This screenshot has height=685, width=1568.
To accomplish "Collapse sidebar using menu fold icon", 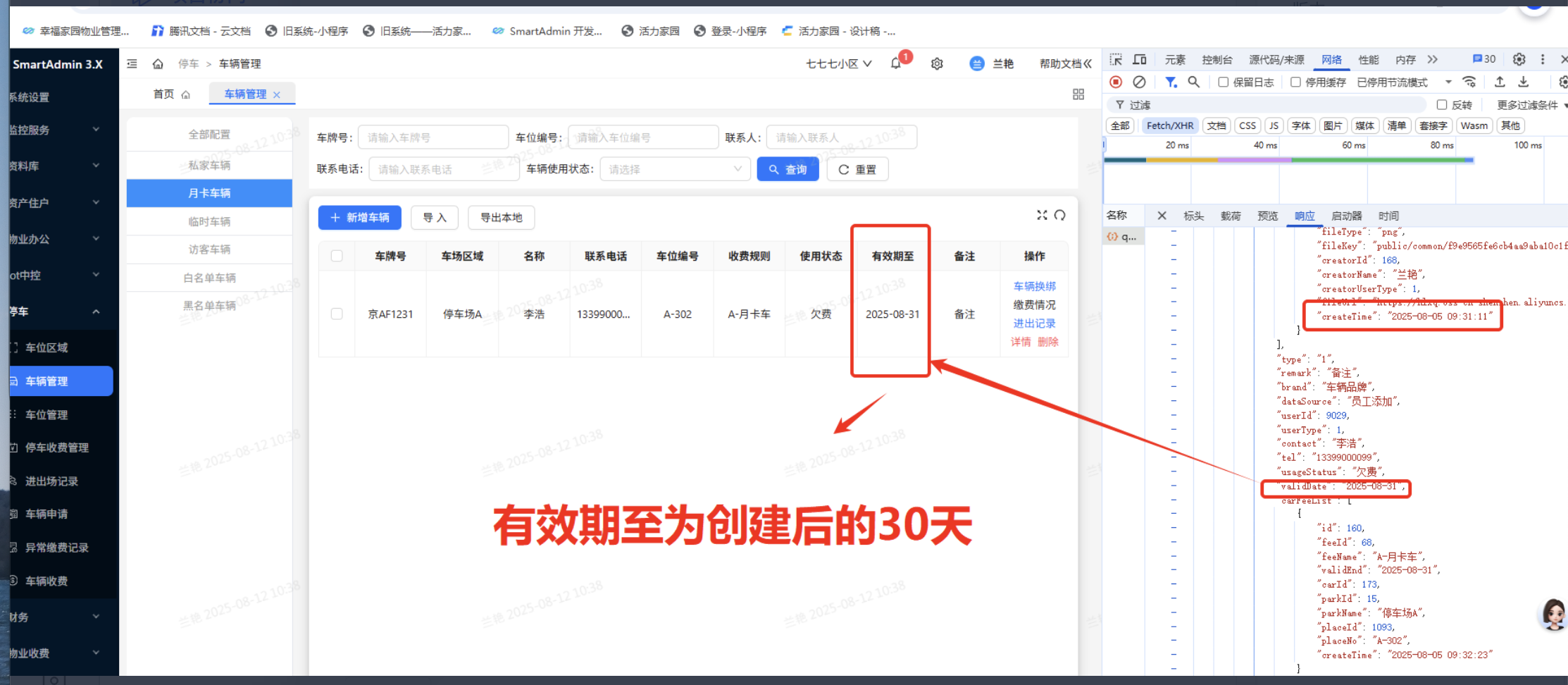I will point(132,64).
